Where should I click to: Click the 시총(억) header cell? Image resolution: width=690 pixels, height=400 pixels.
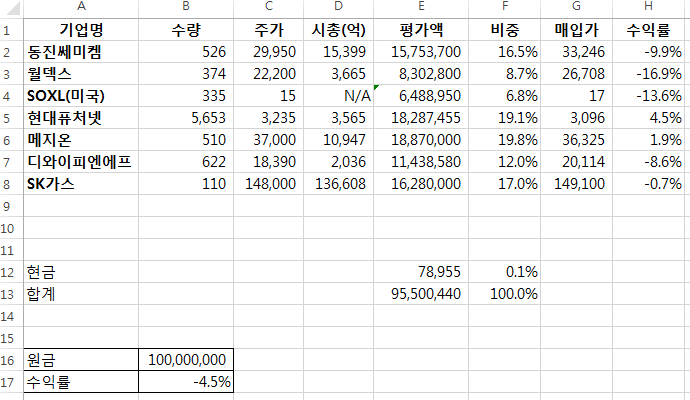tap(338, 30)
